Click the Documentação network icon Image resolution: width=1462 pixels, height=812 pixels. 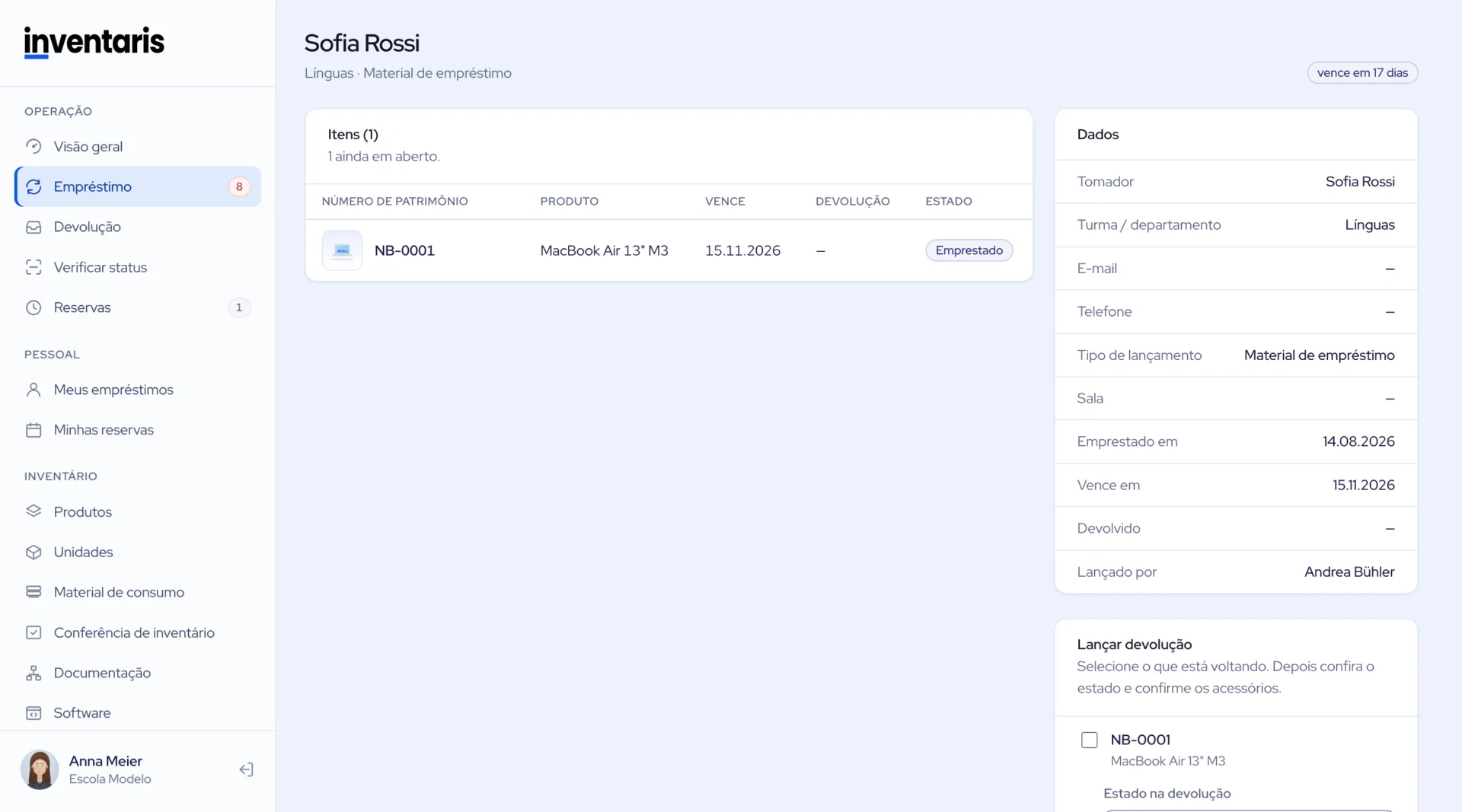(34, 673)
